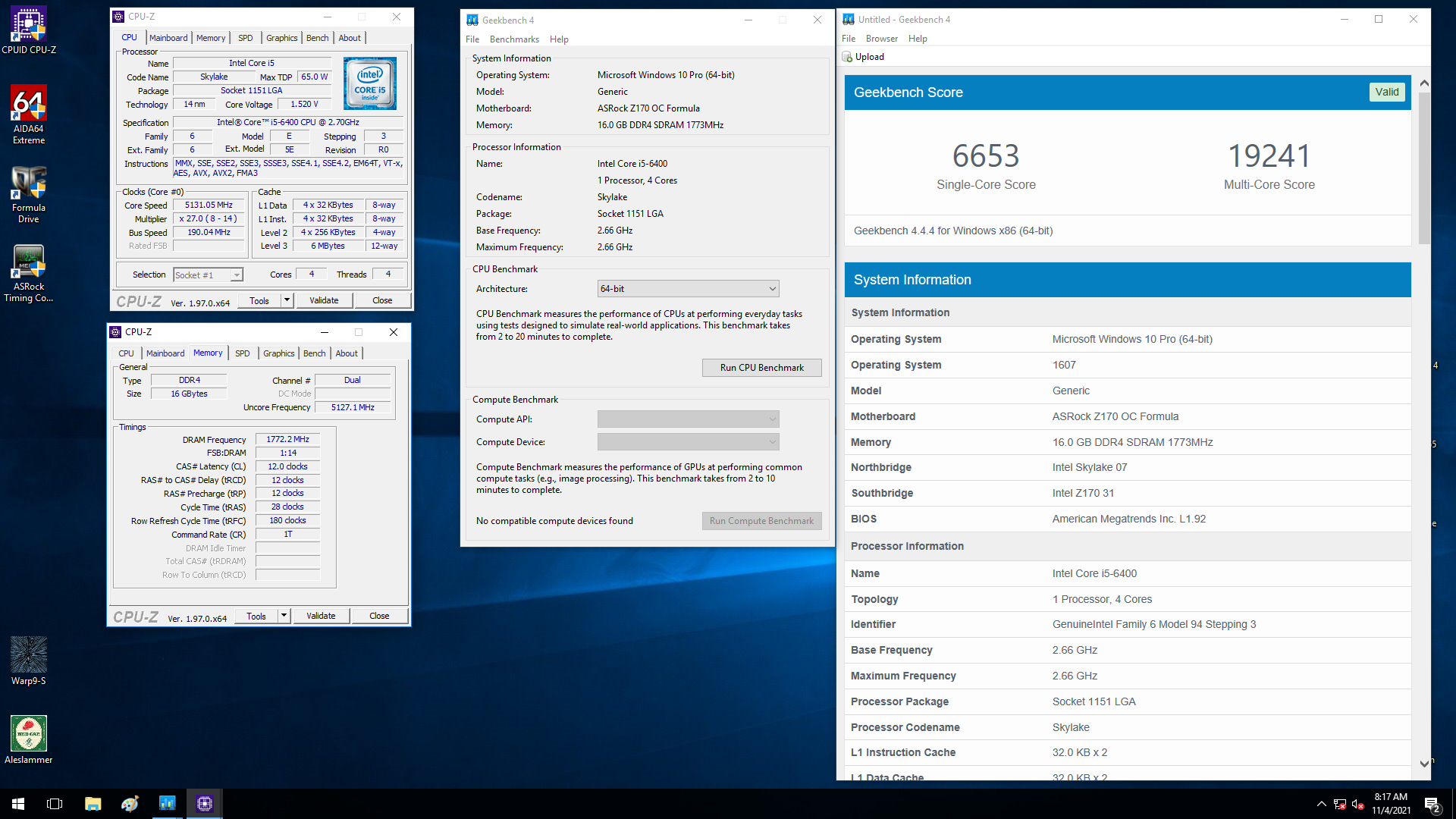Open Browser menu in Untitled Geekbench window

pyautogui.click(x=882, y=39)
